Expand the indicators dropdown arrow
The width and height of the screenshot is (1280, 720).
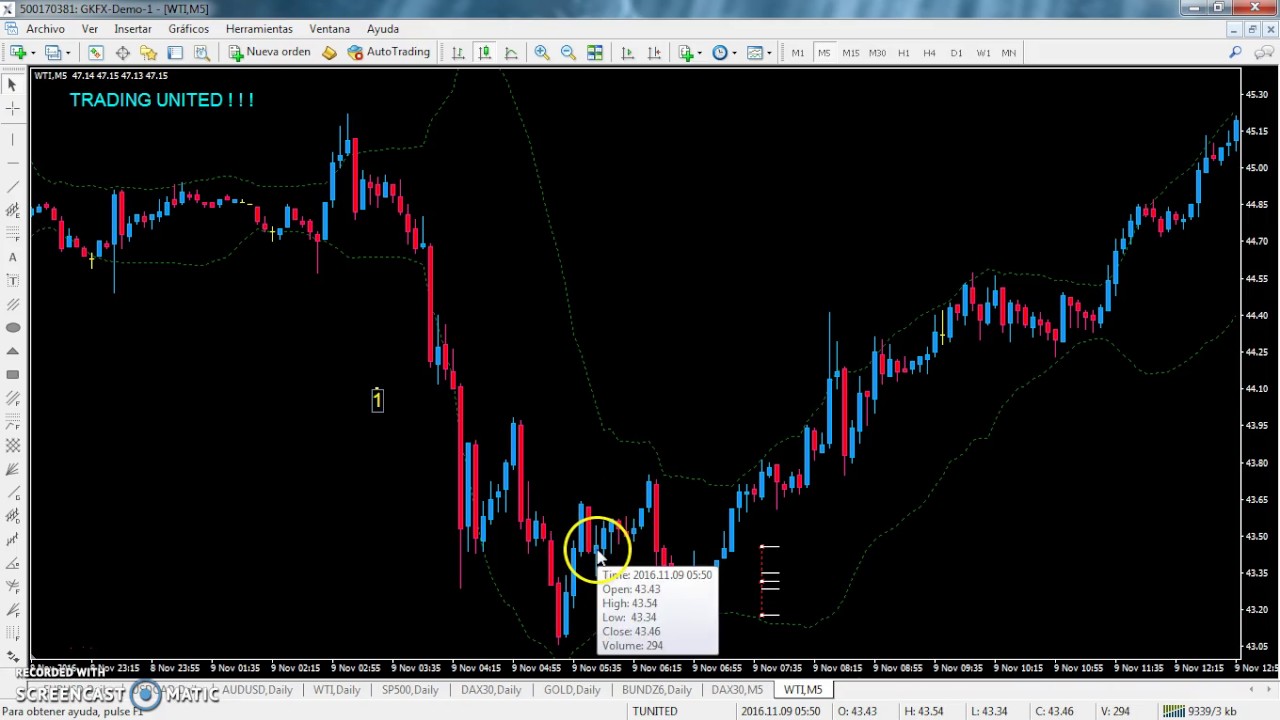pos(700,53)
